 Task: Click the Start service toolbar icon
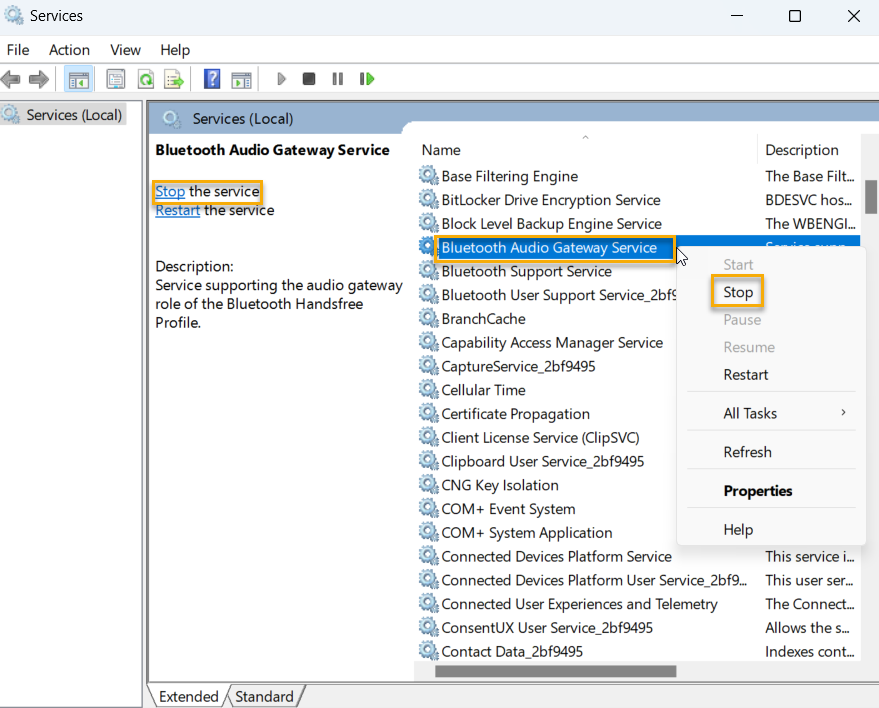click(281, 79)
